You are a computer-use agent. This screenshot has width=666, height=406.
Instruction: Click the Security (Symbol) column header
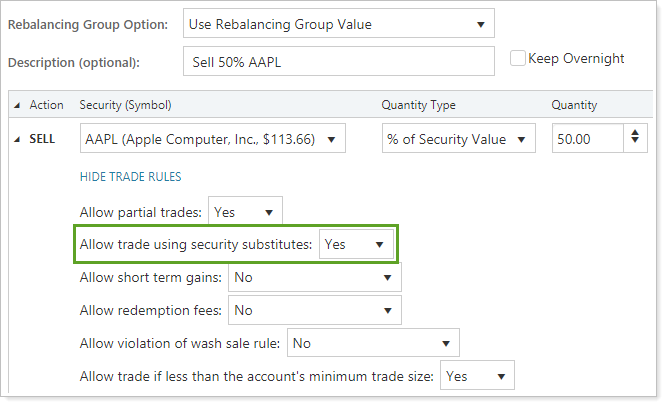point(125,105)
